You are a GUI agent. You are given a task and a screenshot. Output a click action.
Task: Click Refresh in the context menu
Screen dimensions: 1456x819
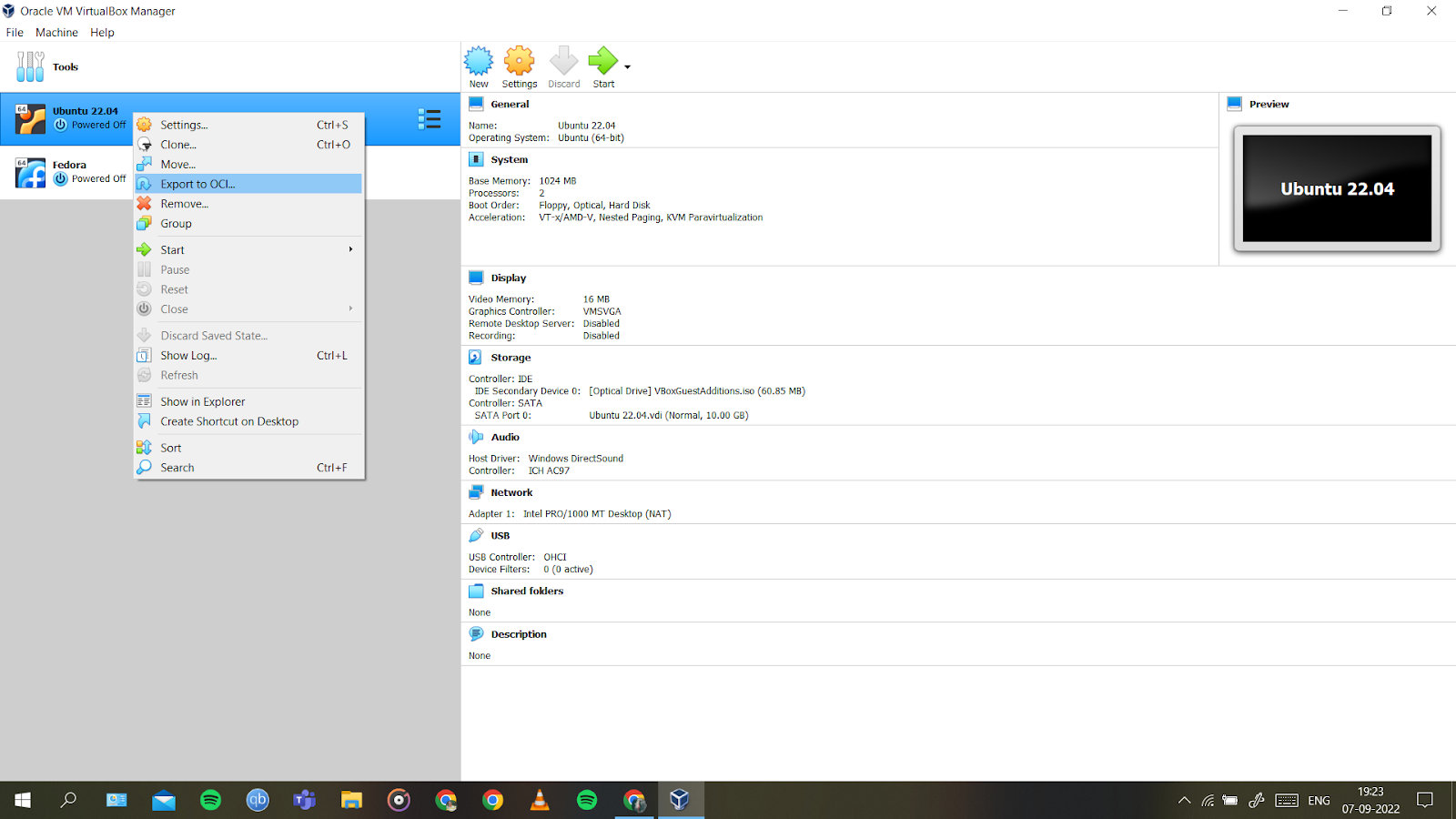[x=248, y=376]
